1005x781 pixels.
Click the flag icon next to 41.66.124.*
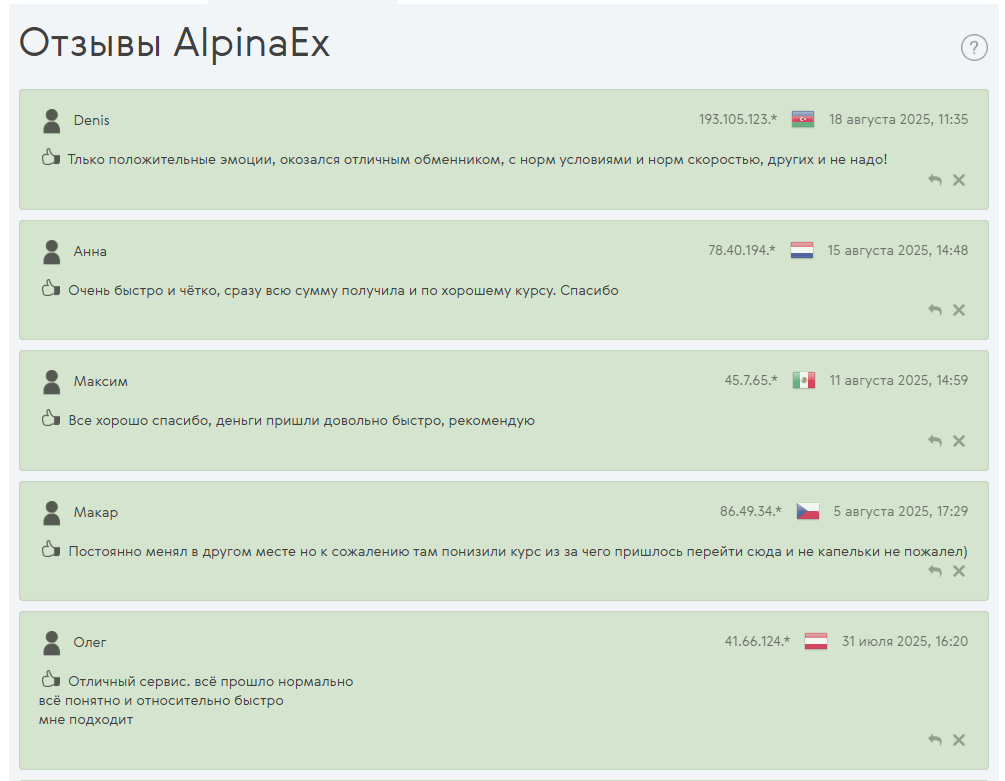816,641
